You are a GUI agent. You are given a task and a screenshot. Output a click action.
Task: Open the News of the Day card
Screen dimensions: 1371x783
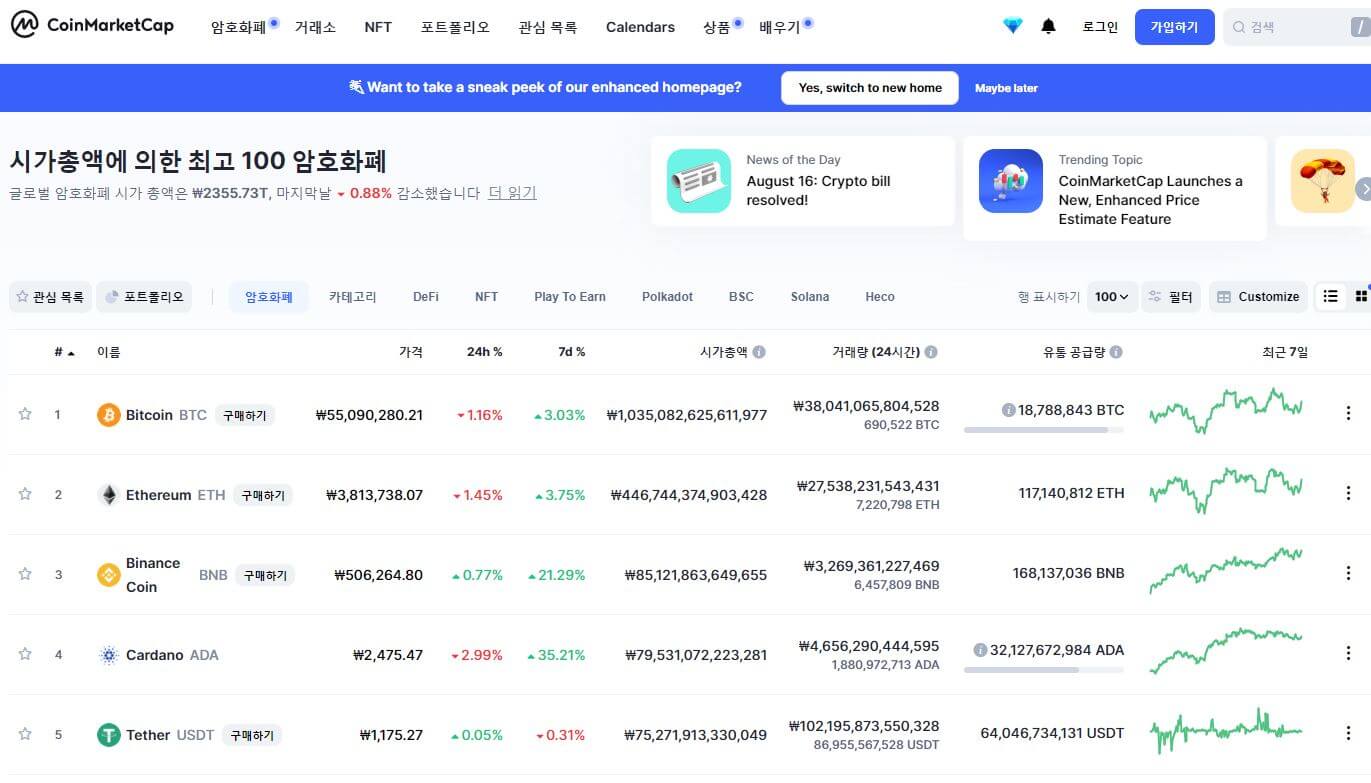(x=803, y=181)
